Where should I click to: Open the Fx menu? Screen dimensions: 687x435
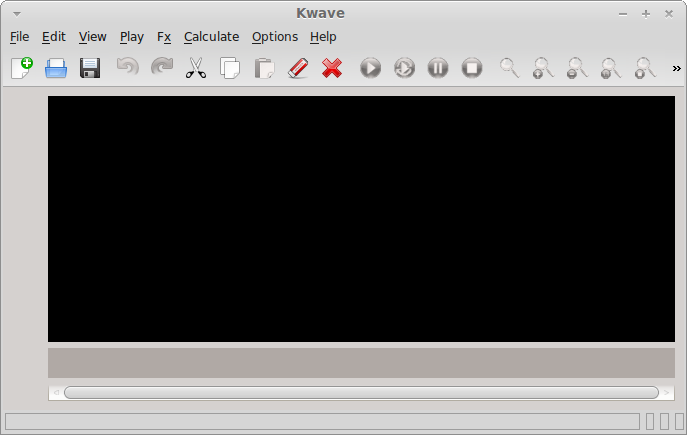pos(164,37)
